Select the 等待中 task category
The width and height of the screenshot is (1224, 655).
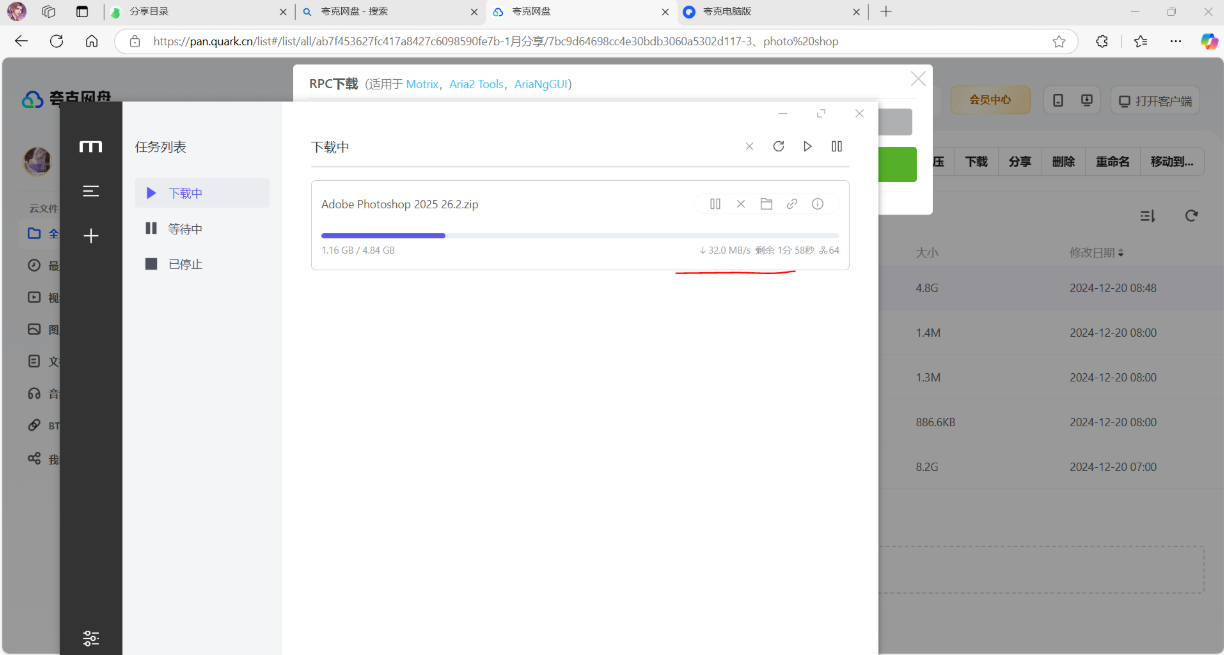point(185,229)
